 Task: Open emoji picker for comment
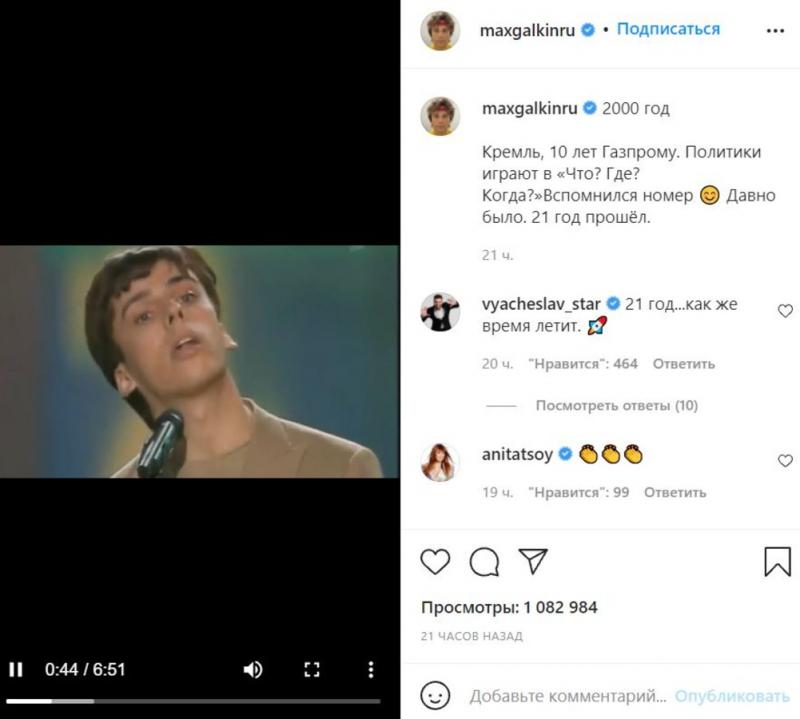pos(435,695)
